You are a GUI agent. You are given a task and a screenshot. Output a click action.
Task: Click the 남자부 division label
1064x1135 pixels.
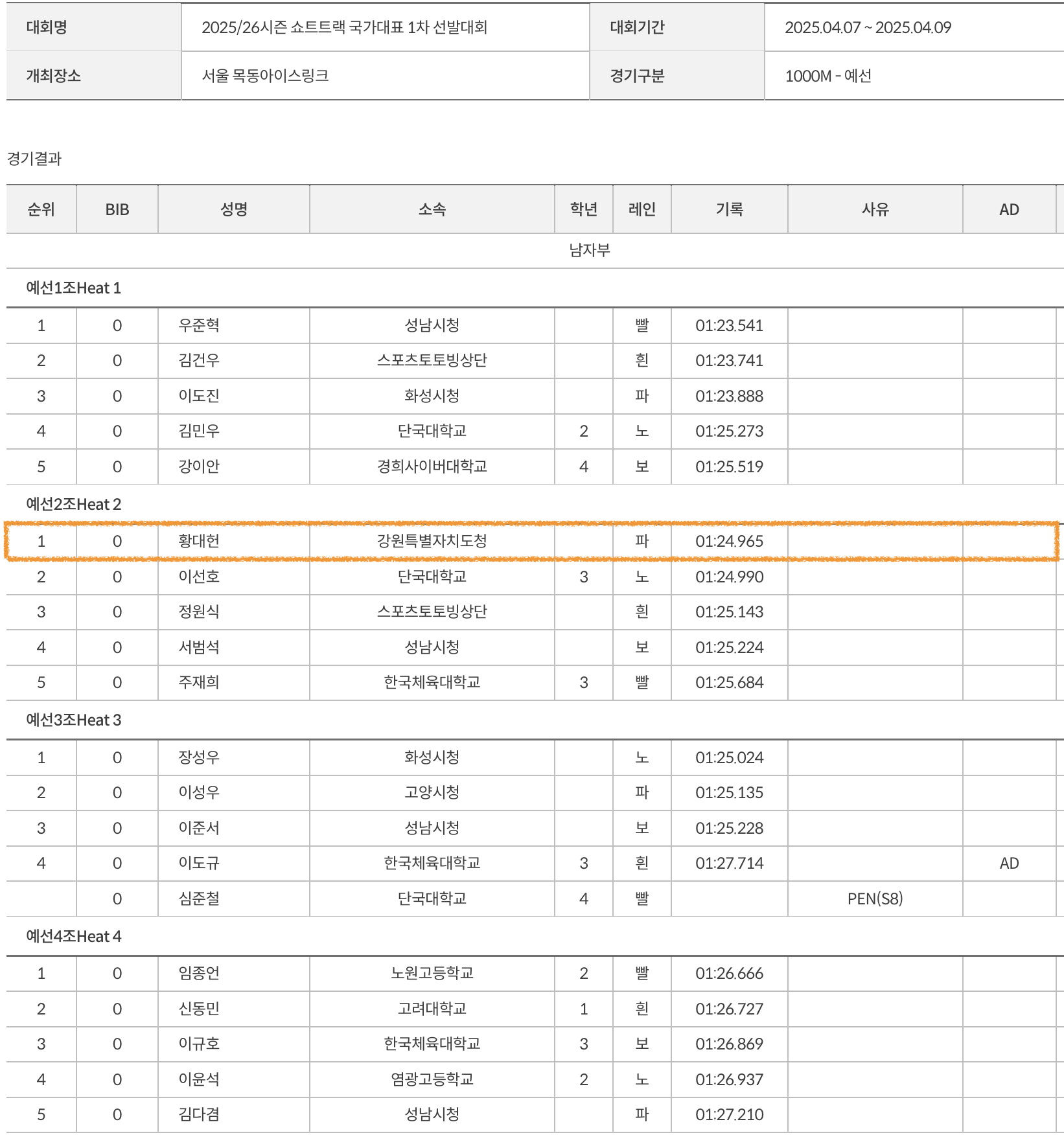tap(589, 251)
